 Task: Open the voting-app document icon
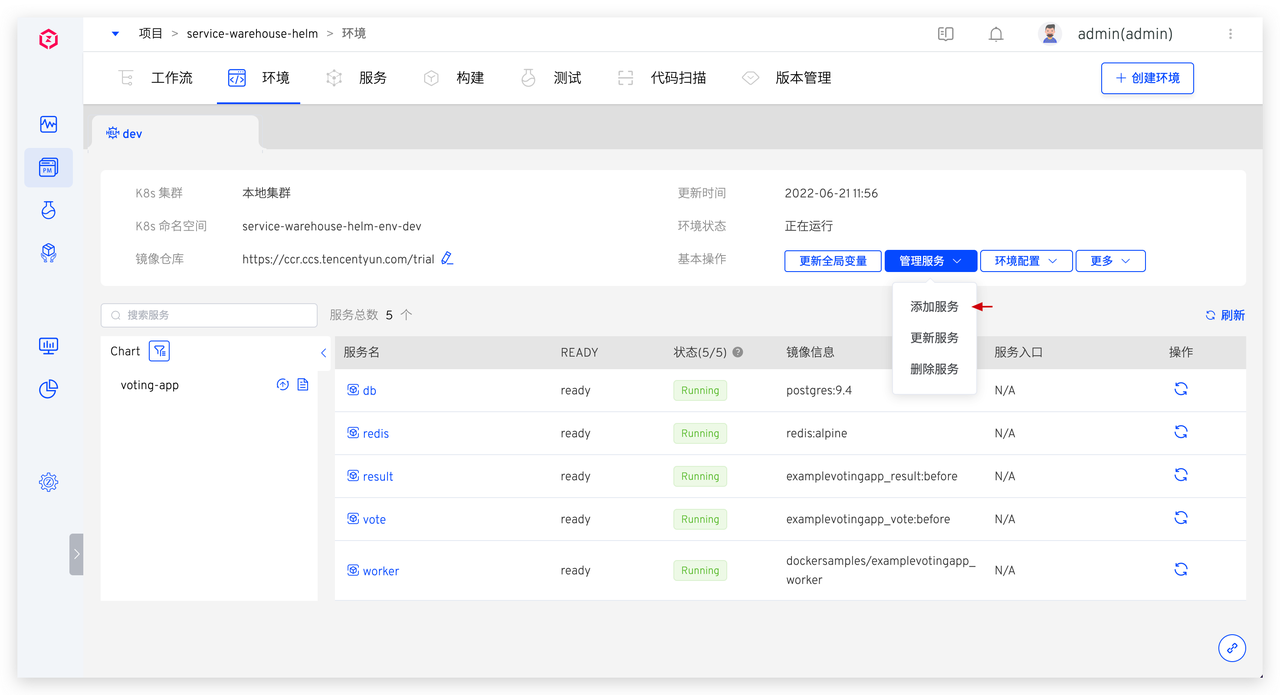click(x=303, y=385)
